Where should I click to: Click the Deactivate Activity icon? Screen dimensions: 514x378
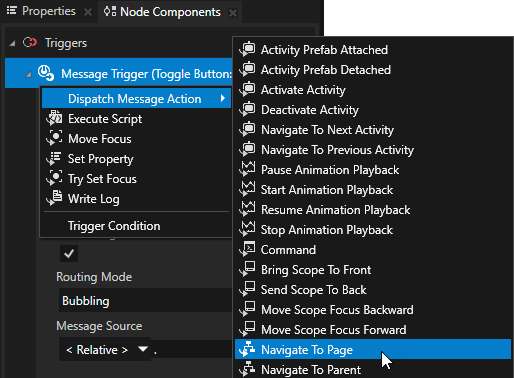coord(247,109)
